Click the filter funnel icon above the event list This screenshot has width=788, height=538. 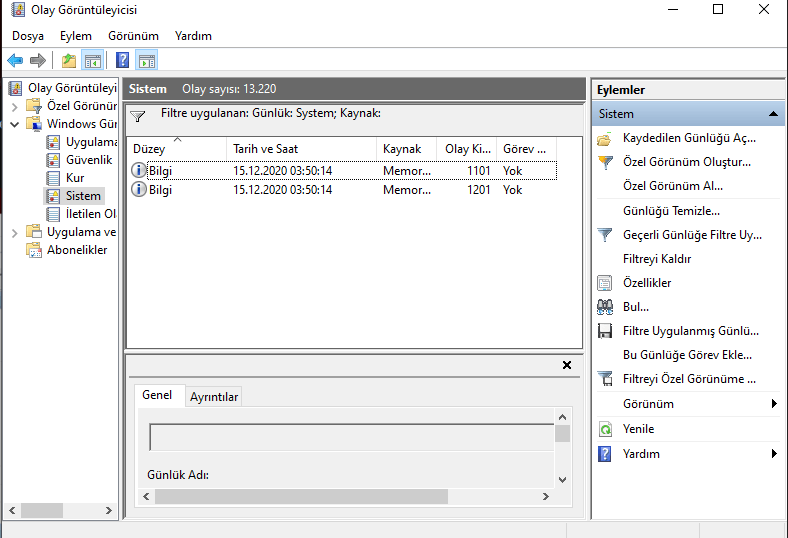[138, 117]
